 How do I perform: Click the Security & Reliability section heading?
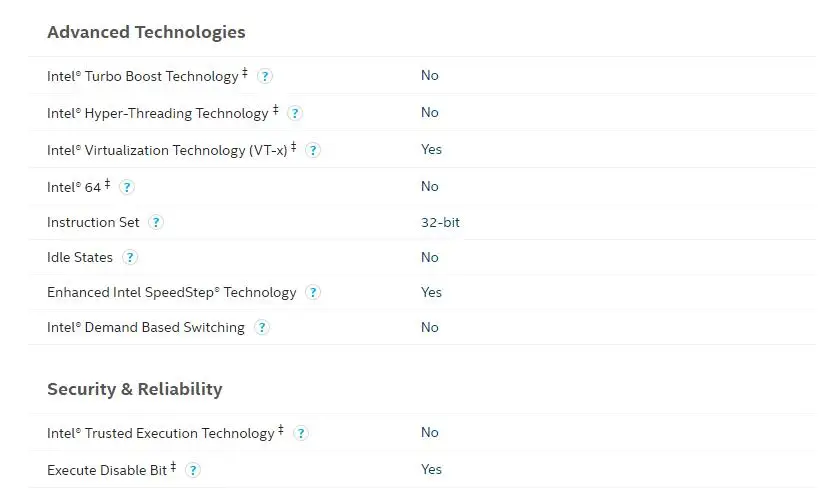(134, 389)
